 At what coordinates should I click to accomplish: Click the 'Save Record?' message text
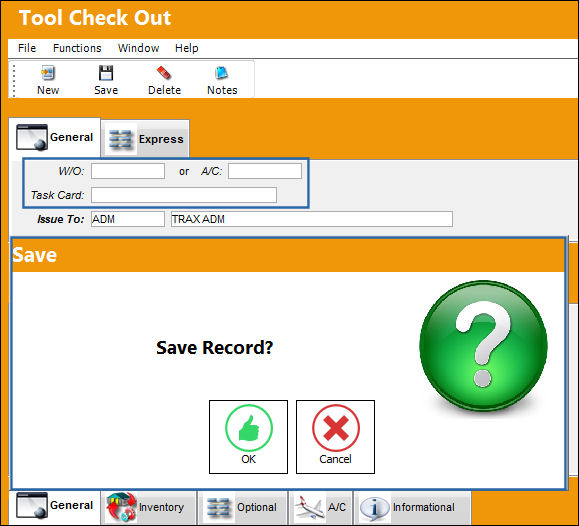click(x=215, y=348)
